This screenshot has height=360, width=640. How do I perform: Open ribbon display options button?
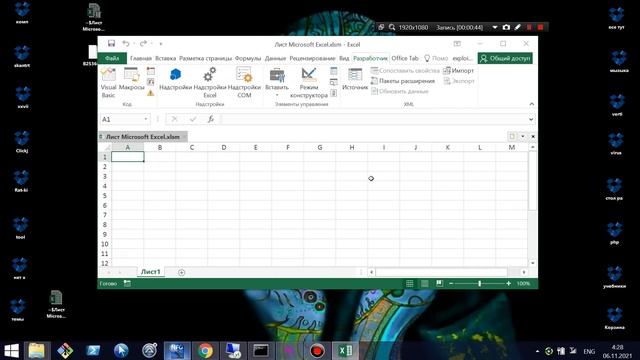[457, 44]
